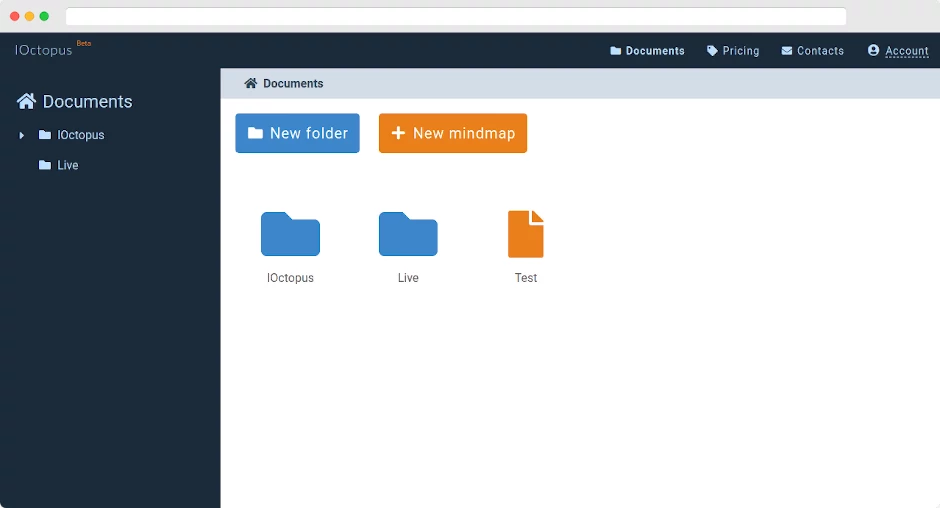Open the Account menu
The height and width of the screenshot is (508, 940).
click(898, 51)
